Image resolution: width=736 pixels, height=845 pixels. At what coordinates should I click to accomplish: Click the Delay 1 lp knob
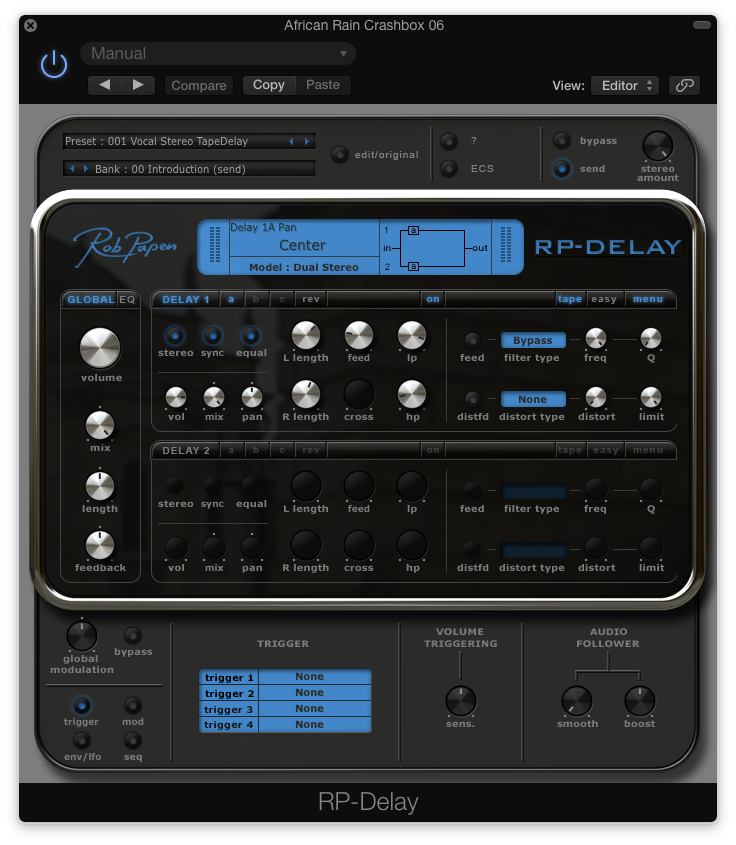click(412, 335)
